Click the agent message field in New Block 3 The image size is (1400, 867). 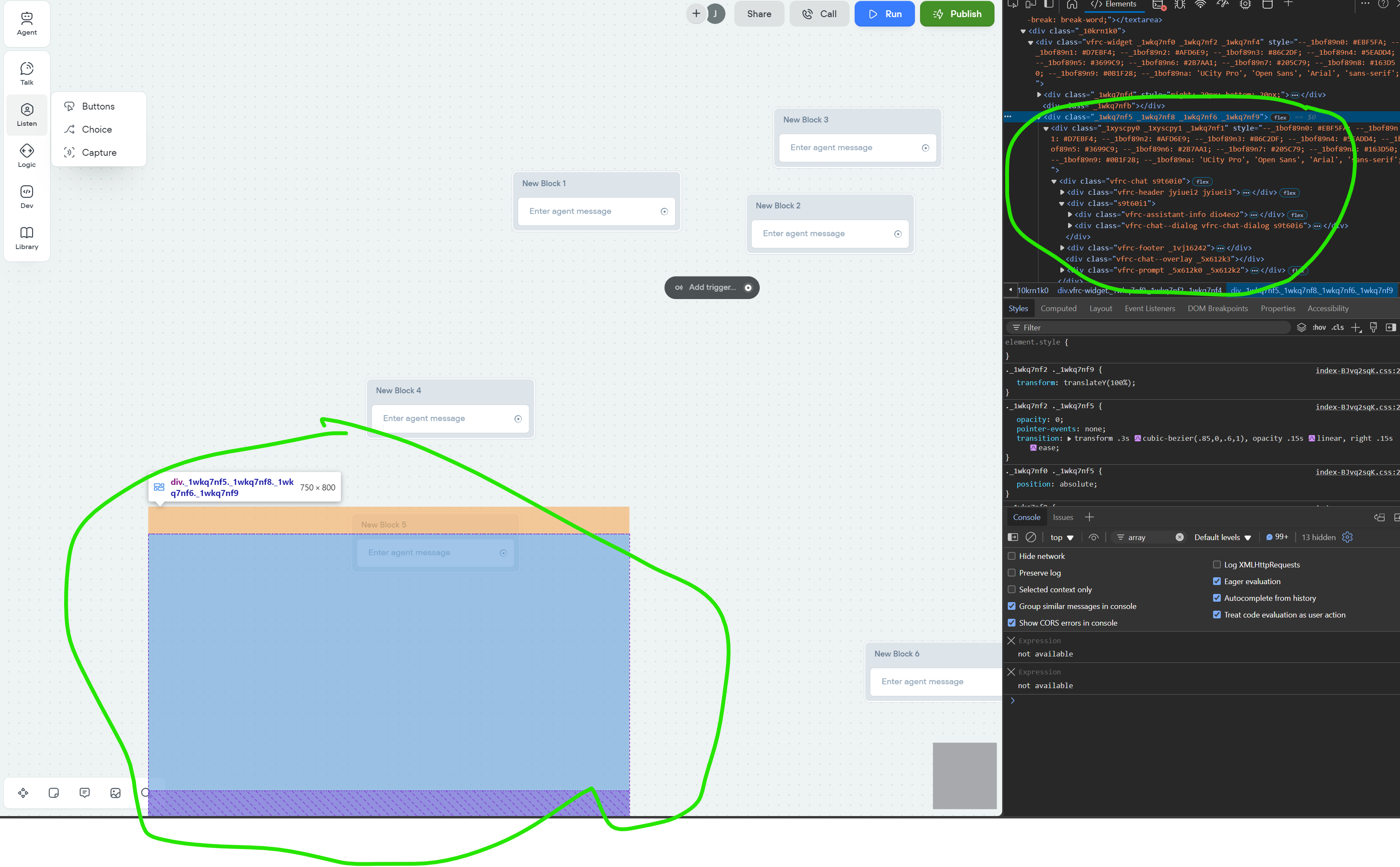(857, 147)
